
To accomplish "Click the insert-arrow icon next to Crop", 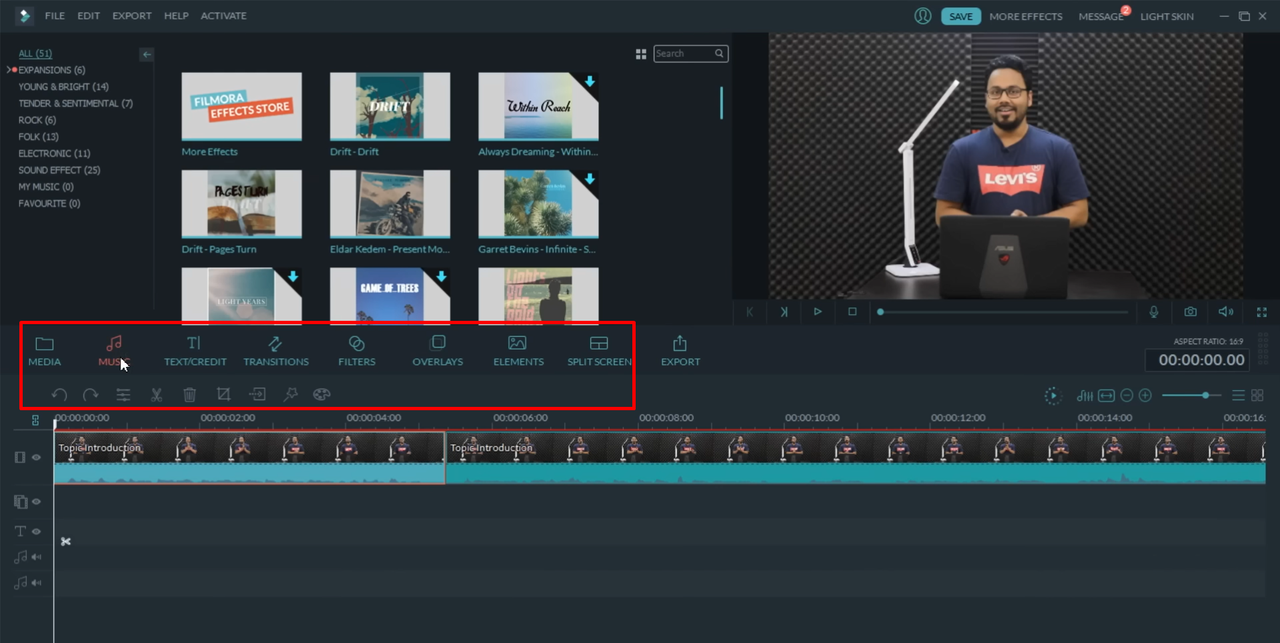I will pyautogui.click(x=257, y=395).
